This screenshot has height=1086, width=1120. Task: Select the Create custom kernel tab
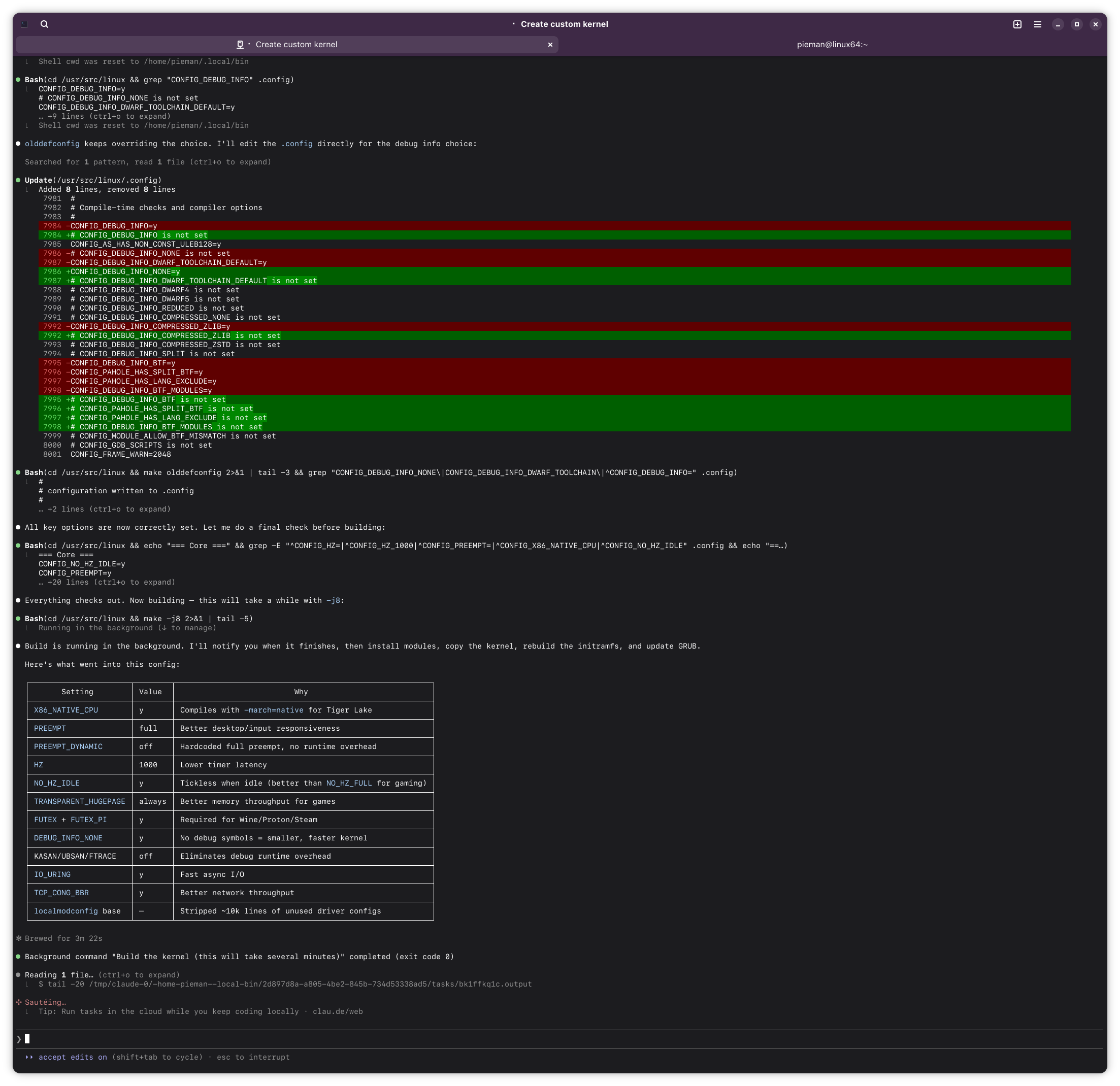(296, 45)
